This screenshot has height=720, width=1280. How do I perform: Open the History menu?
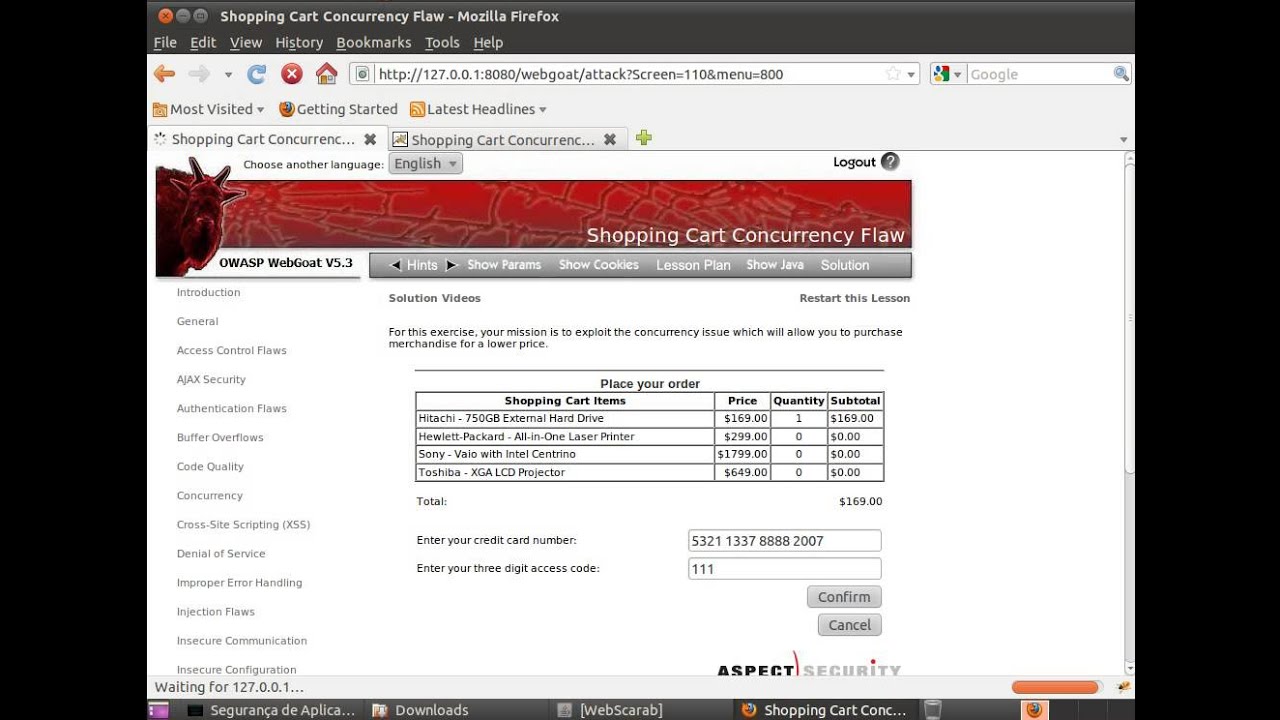pyautogui.click(x=299, y=42)
